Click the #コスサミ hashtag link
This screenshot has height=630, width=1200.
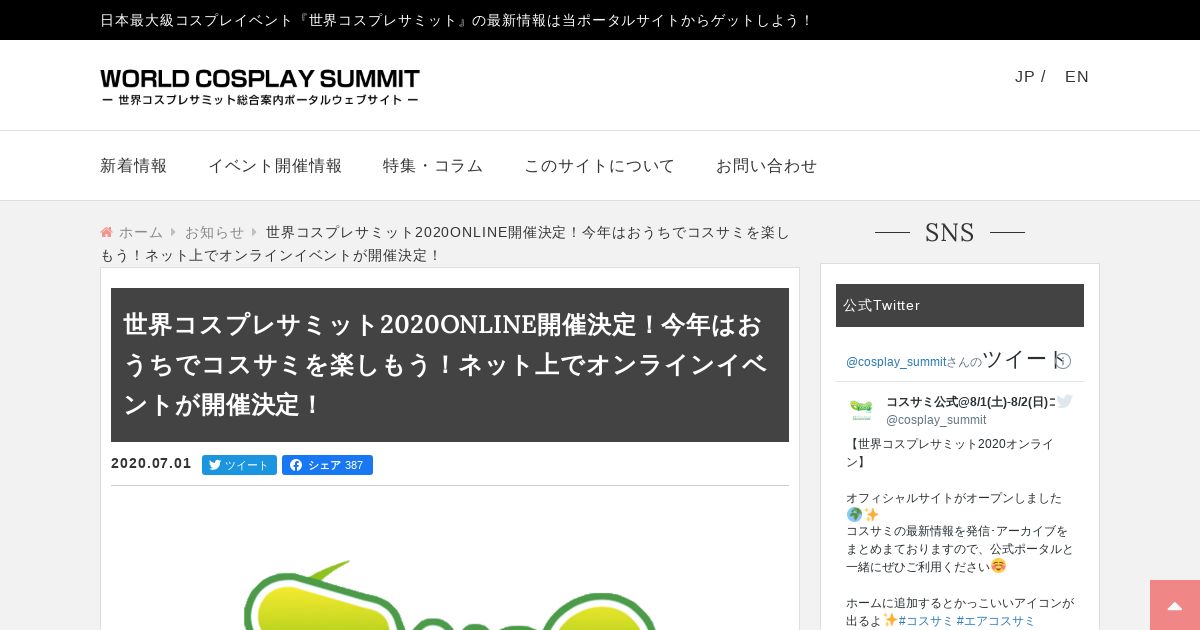[x=925, y=621]
